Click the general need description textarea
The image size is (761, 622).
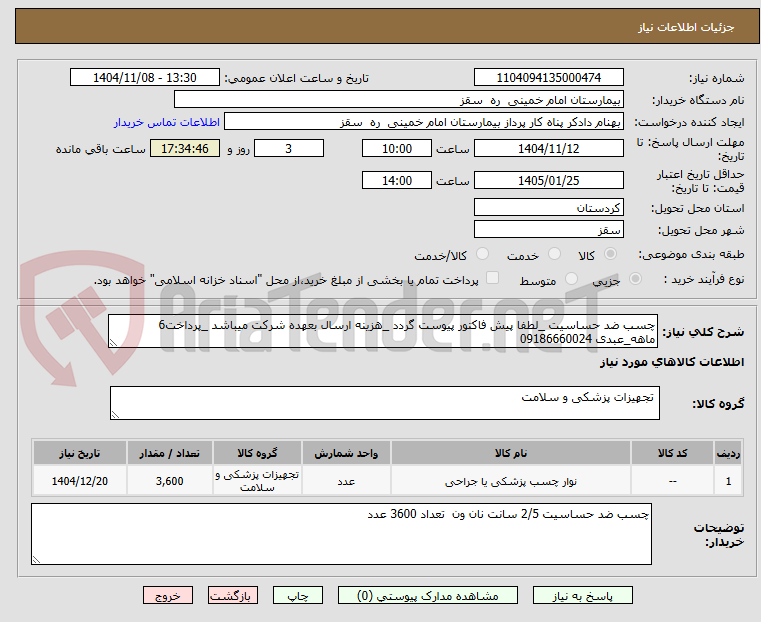383,331
